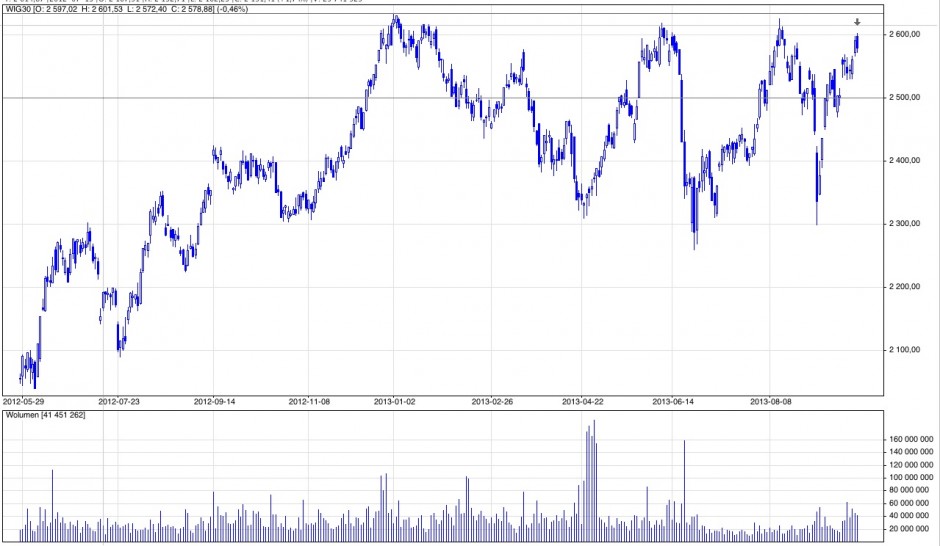Click the down arrow marker above the latest candle

(x=857, y=22)
